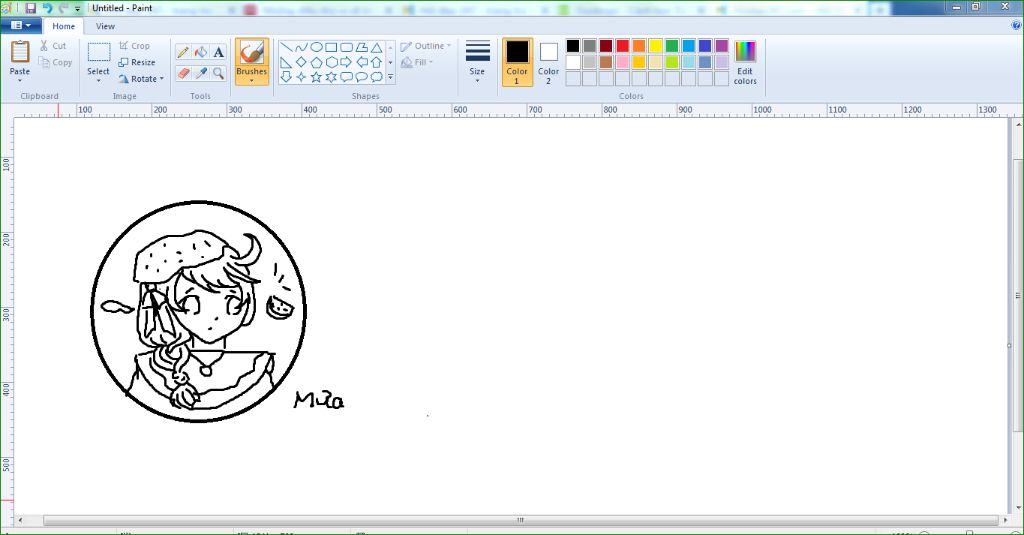Open the shape Outline dropdown
This screenshot has width=1024, height=535.
click(426, 46)
